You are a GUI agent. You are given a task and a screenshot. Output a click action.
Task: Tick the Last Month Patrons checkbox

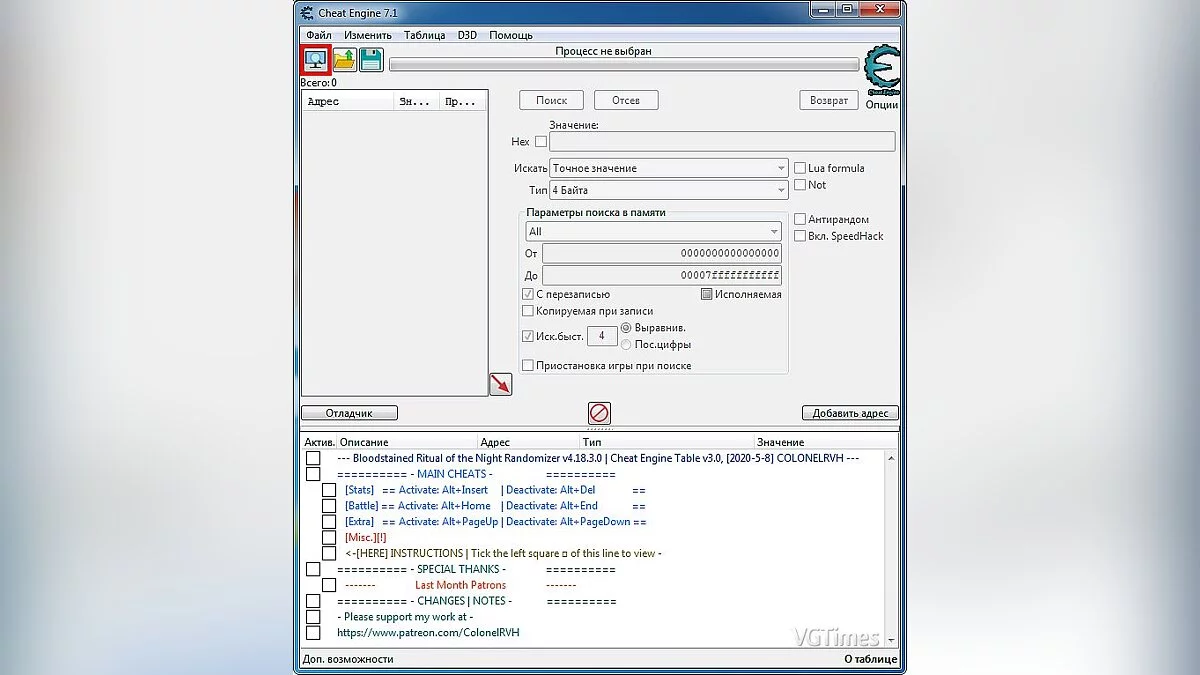pos(329,585)
